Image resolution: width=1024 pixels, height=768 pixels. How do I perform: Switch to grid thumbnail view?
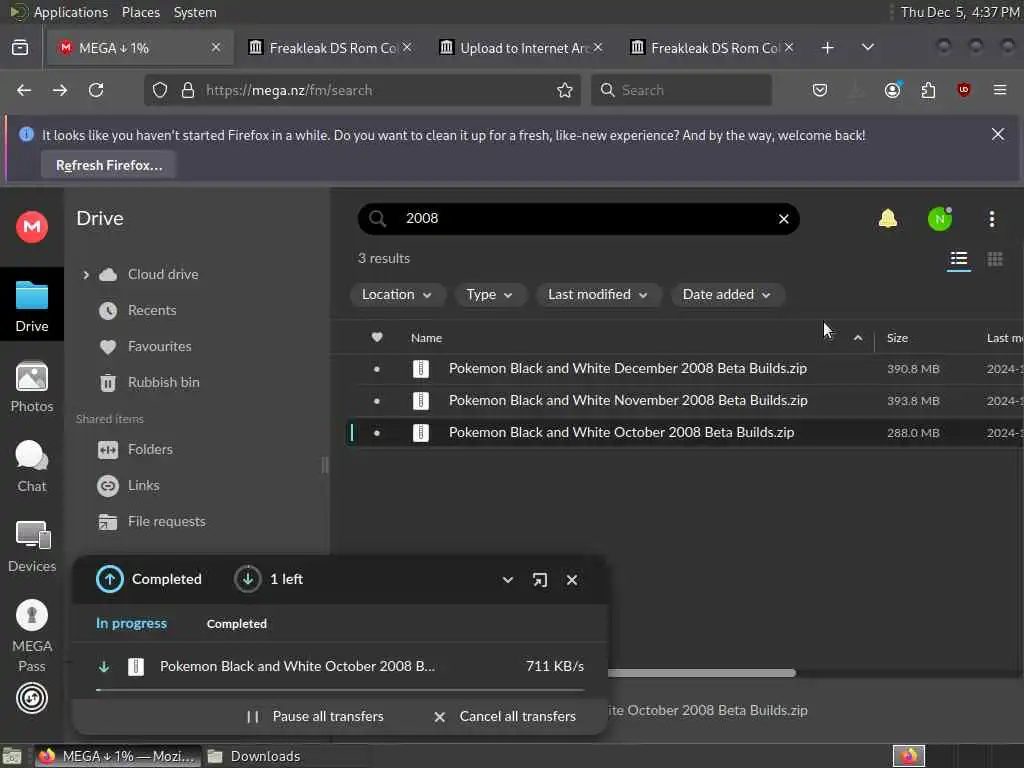tap(995, 259)
